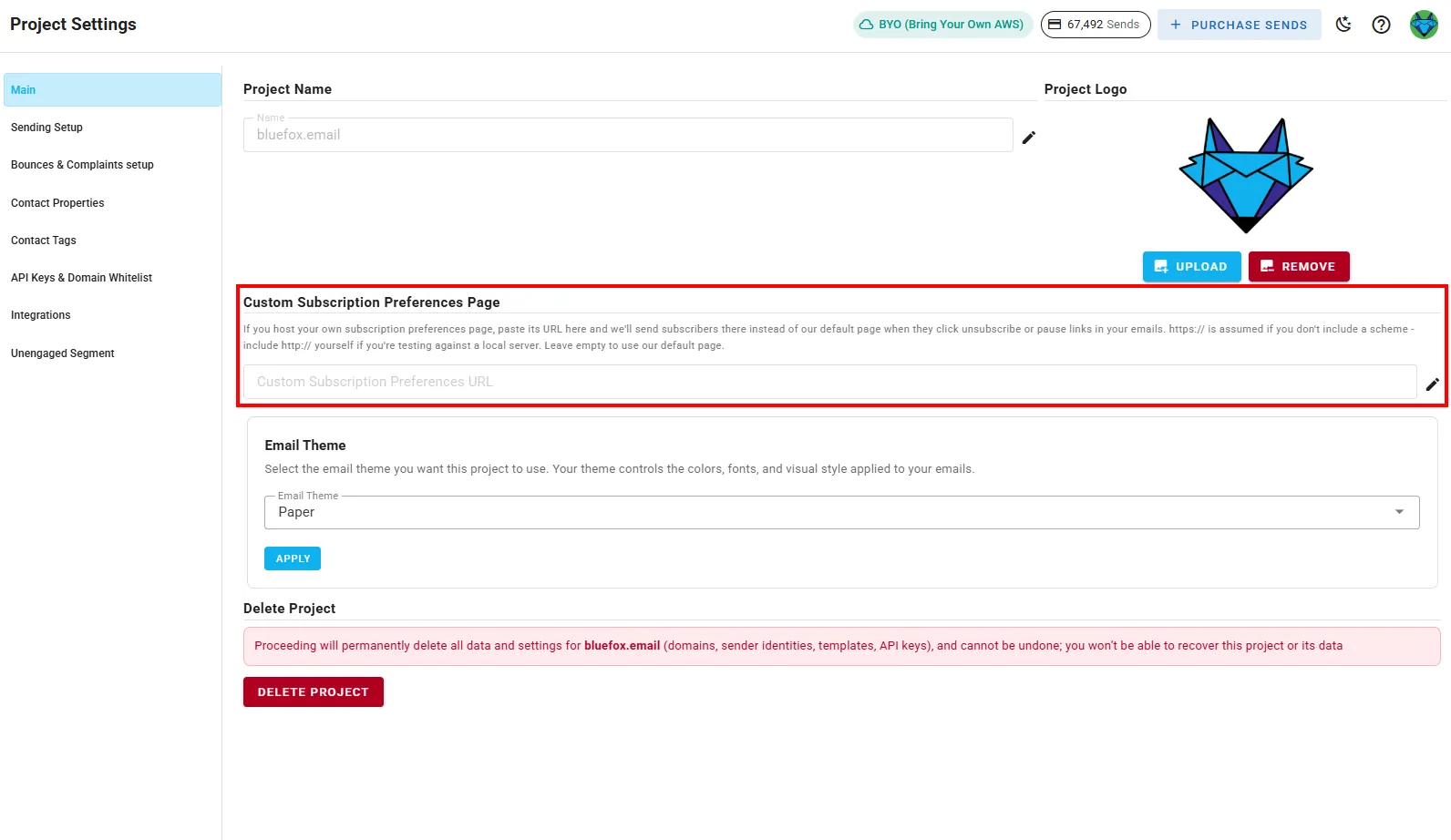Toggle dark mode moon icon
This screenshot has width=1451, height=840.
click(x=1343, y=25)
